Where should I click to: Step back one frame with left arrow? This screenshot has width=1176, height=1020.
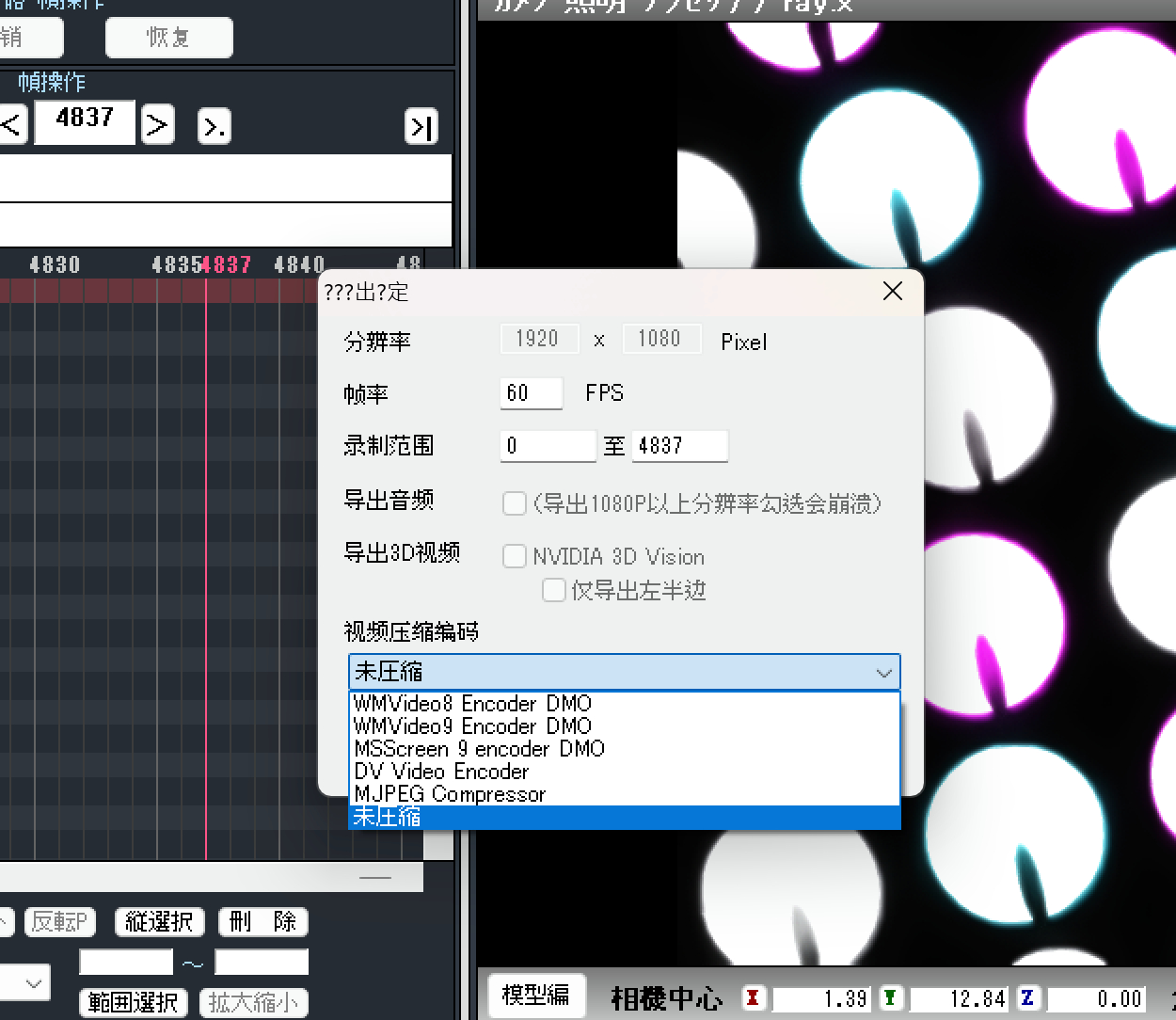pyautogui.click(x=11, y=125)
